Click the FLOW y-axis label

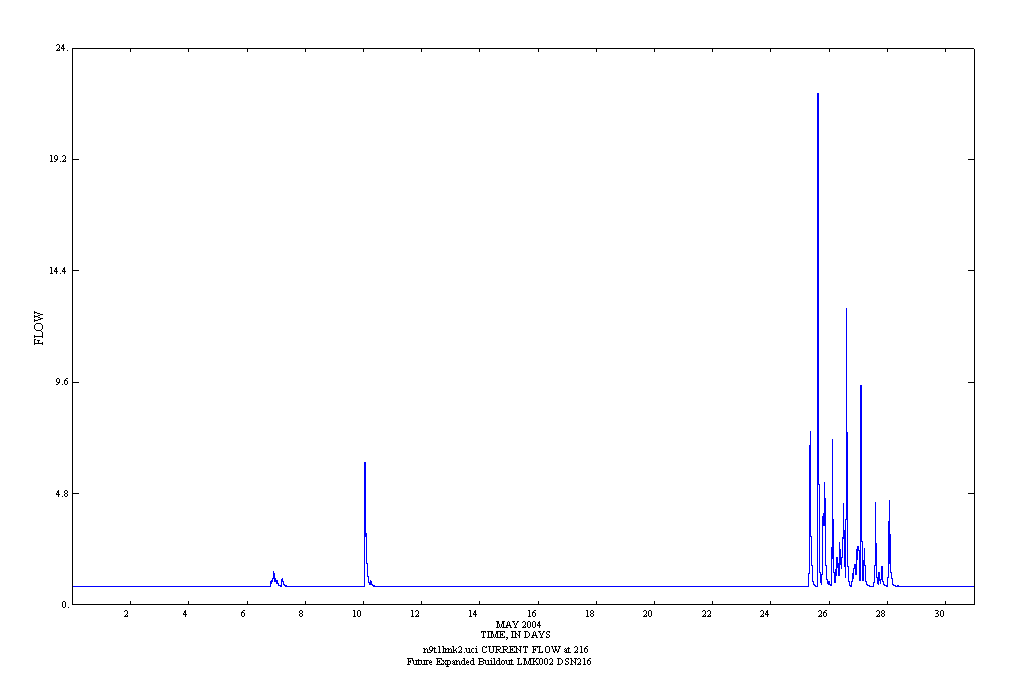(x=39, y=328)
